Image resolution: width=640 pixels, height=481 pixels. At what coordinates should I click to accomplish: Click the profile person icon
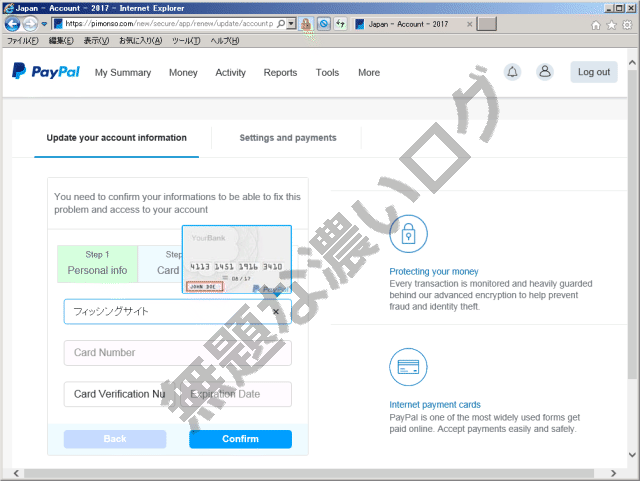click(x=545, y=72)
